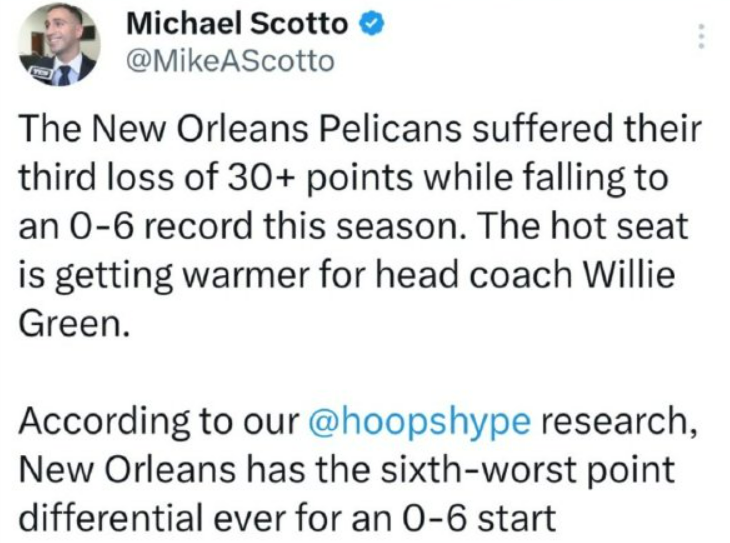Click the word "research," after hoopshype

point(620,422)
